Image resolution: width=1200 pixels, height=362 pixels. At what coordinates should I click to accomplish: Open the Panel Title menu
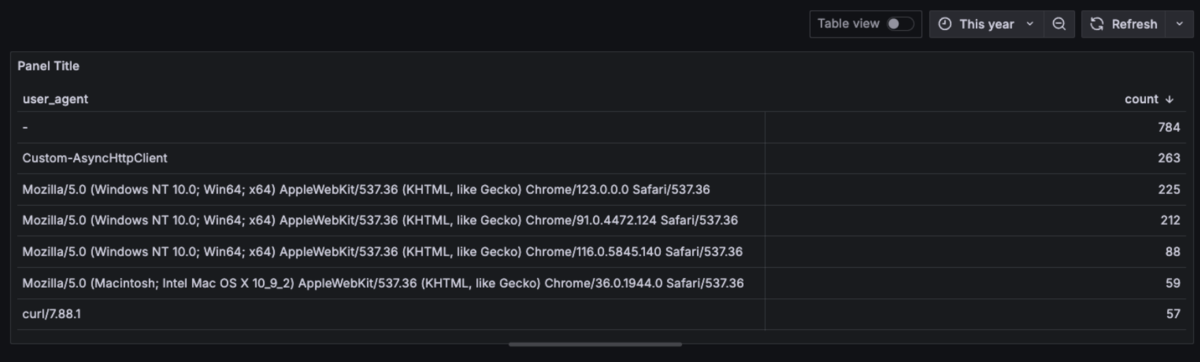click(x=48, y=66)
